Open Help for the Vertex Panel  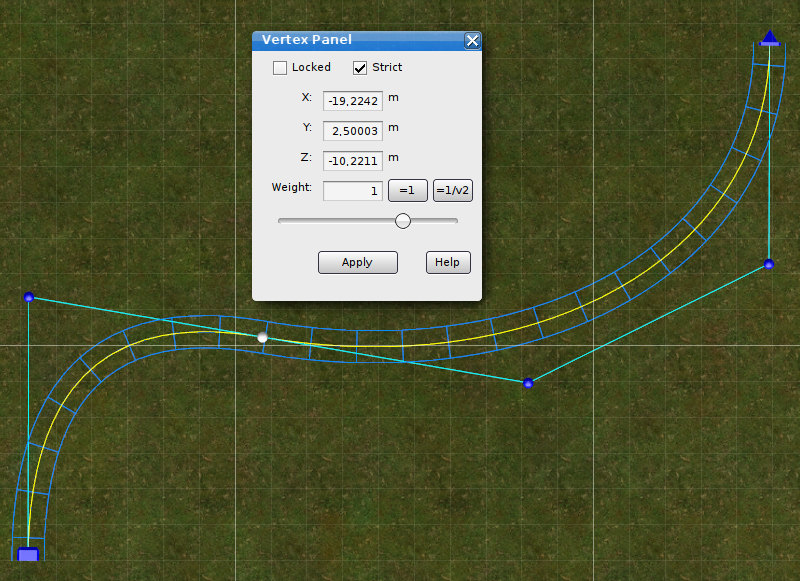click(447, 262)
